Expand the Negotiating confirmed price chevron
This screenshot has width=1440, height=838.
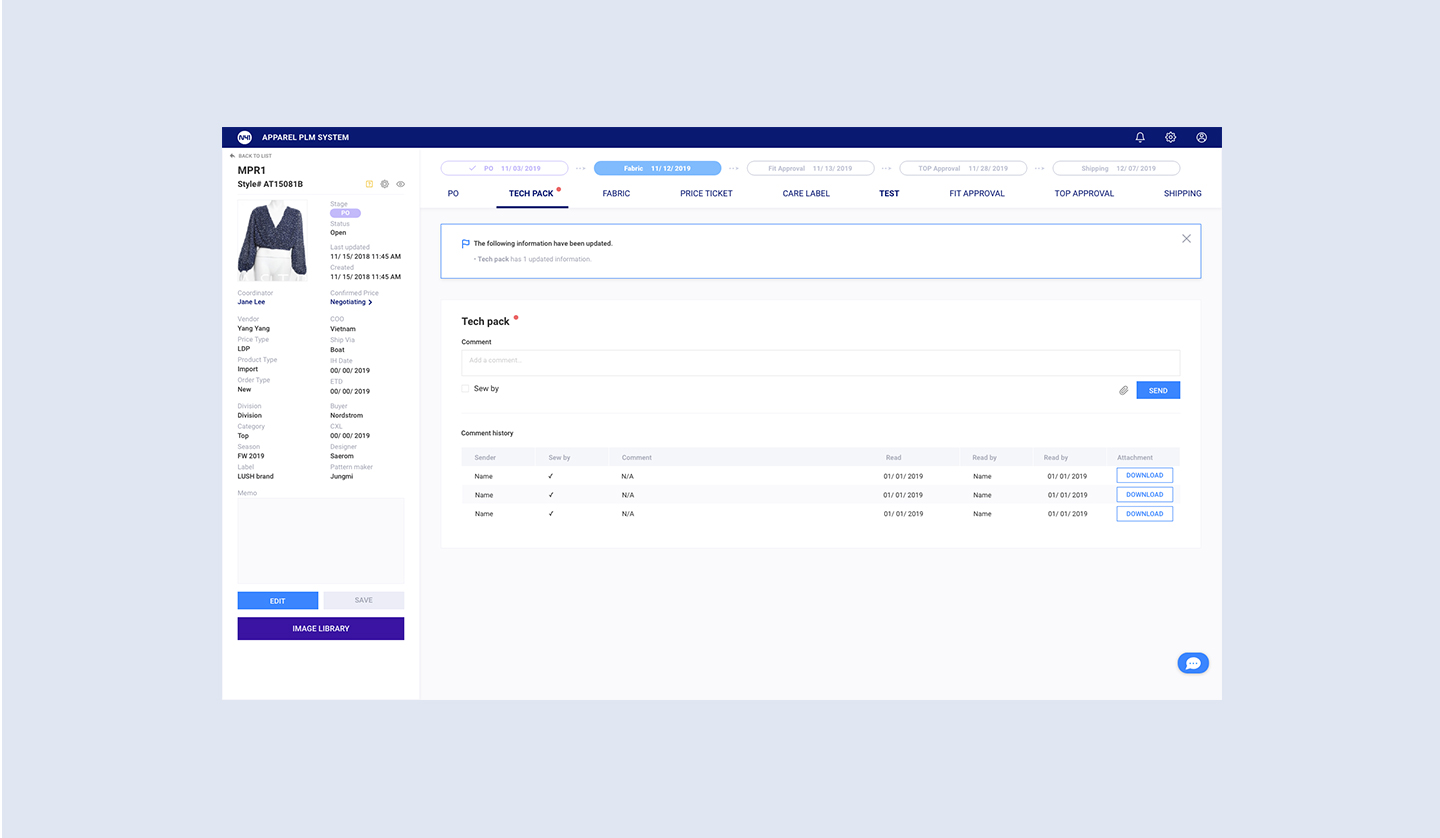tap(370, 302)
